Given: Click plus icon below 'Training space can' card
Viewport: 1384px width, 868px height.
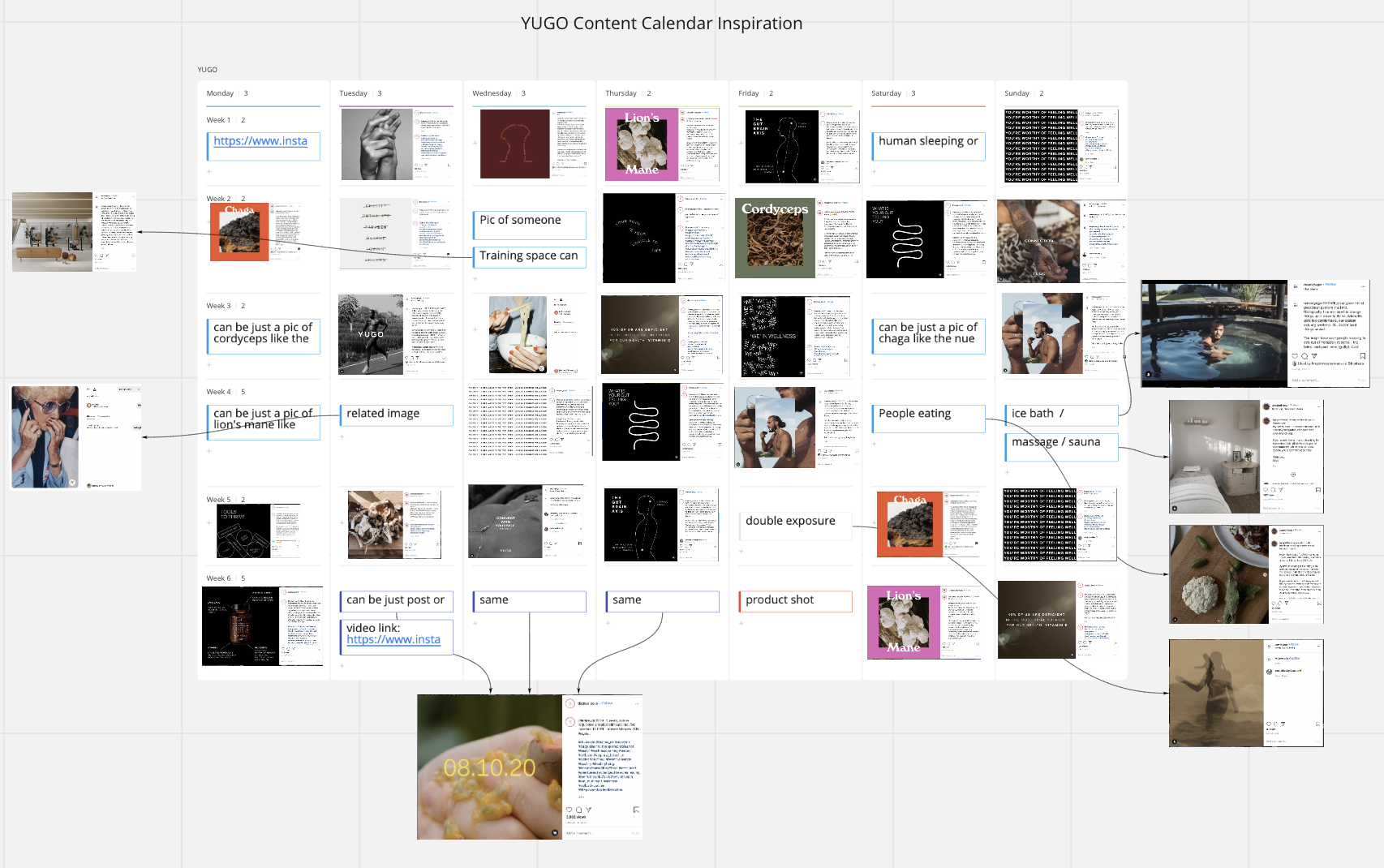Looking at the screenshot, I should (475, 278).
